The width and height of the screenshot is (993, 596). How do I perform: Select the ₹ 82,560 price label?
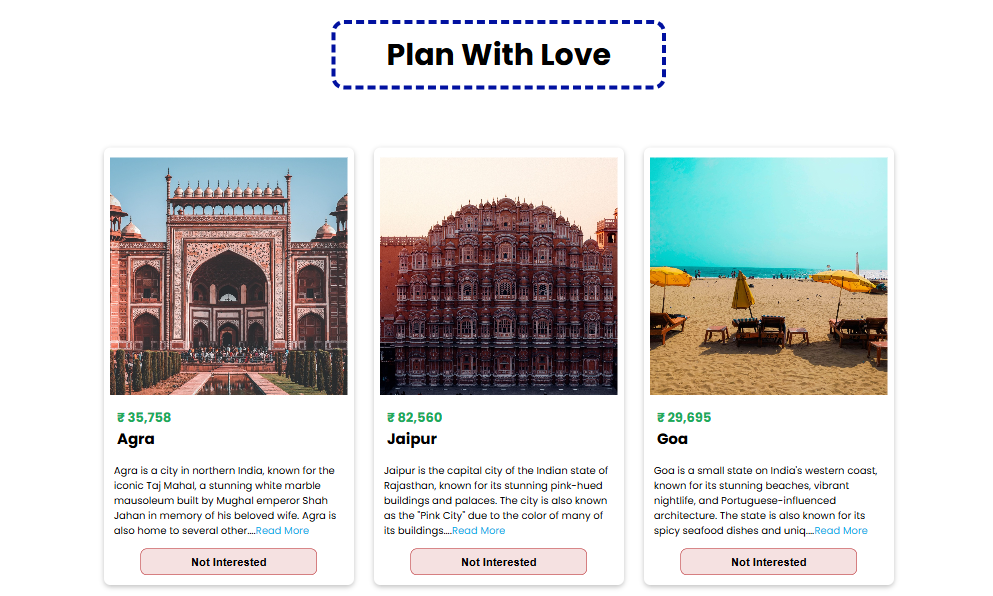click(x=414, y=418)
